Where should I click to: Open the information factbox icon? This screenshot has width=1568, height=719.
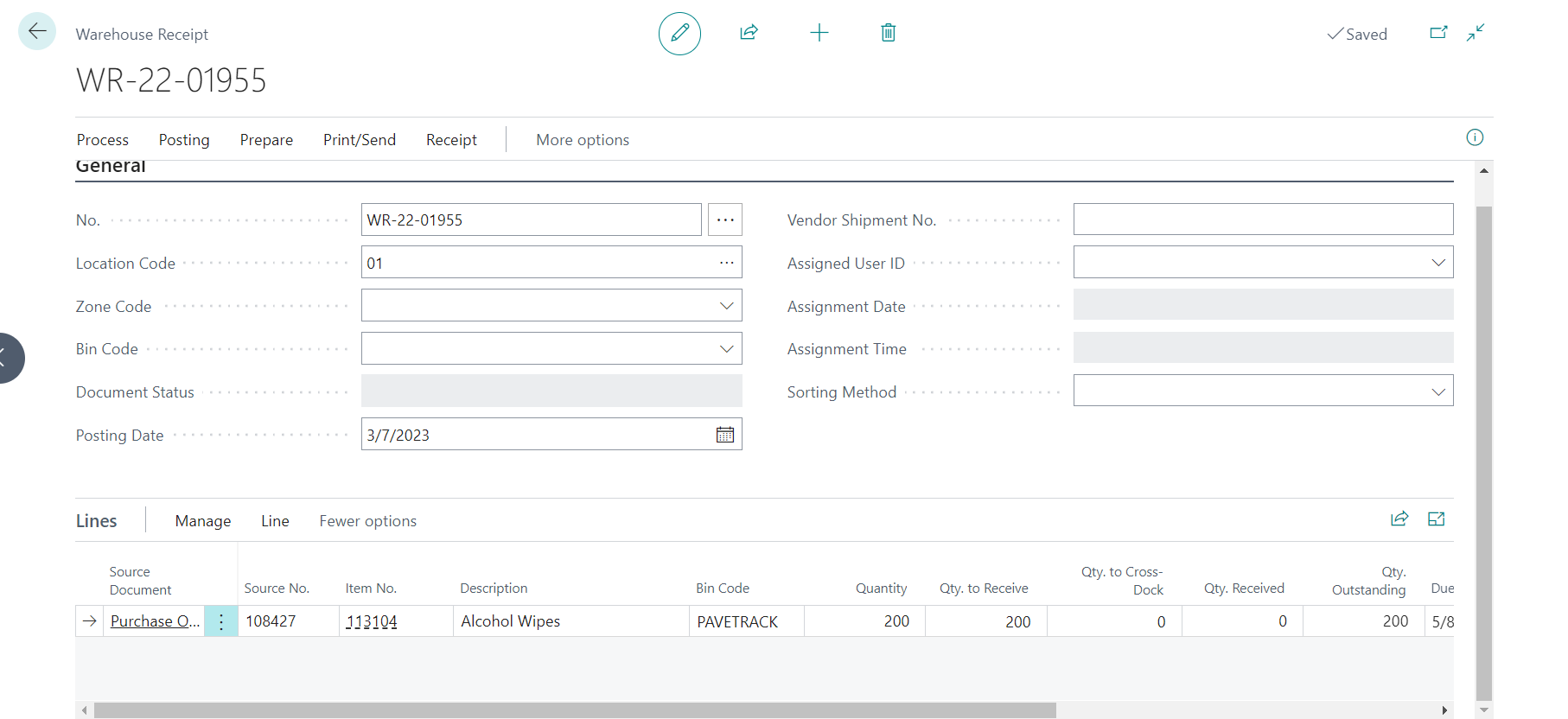pyautogui.click(x=1475, y=137)
